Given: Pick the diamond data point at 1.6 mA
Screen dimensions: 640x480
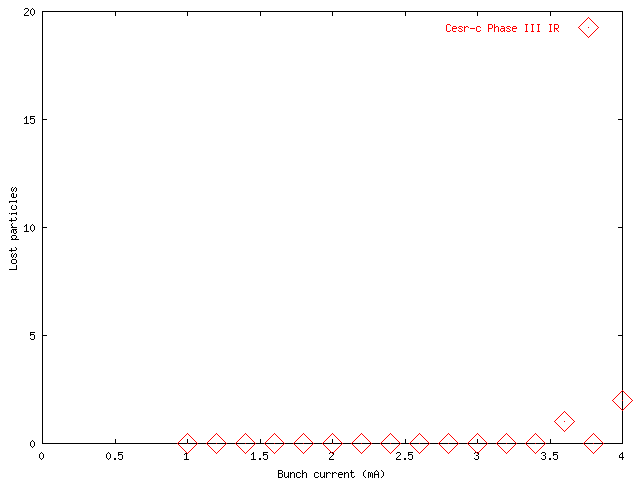Looking at the screenshot, I should tap(275, 443).
